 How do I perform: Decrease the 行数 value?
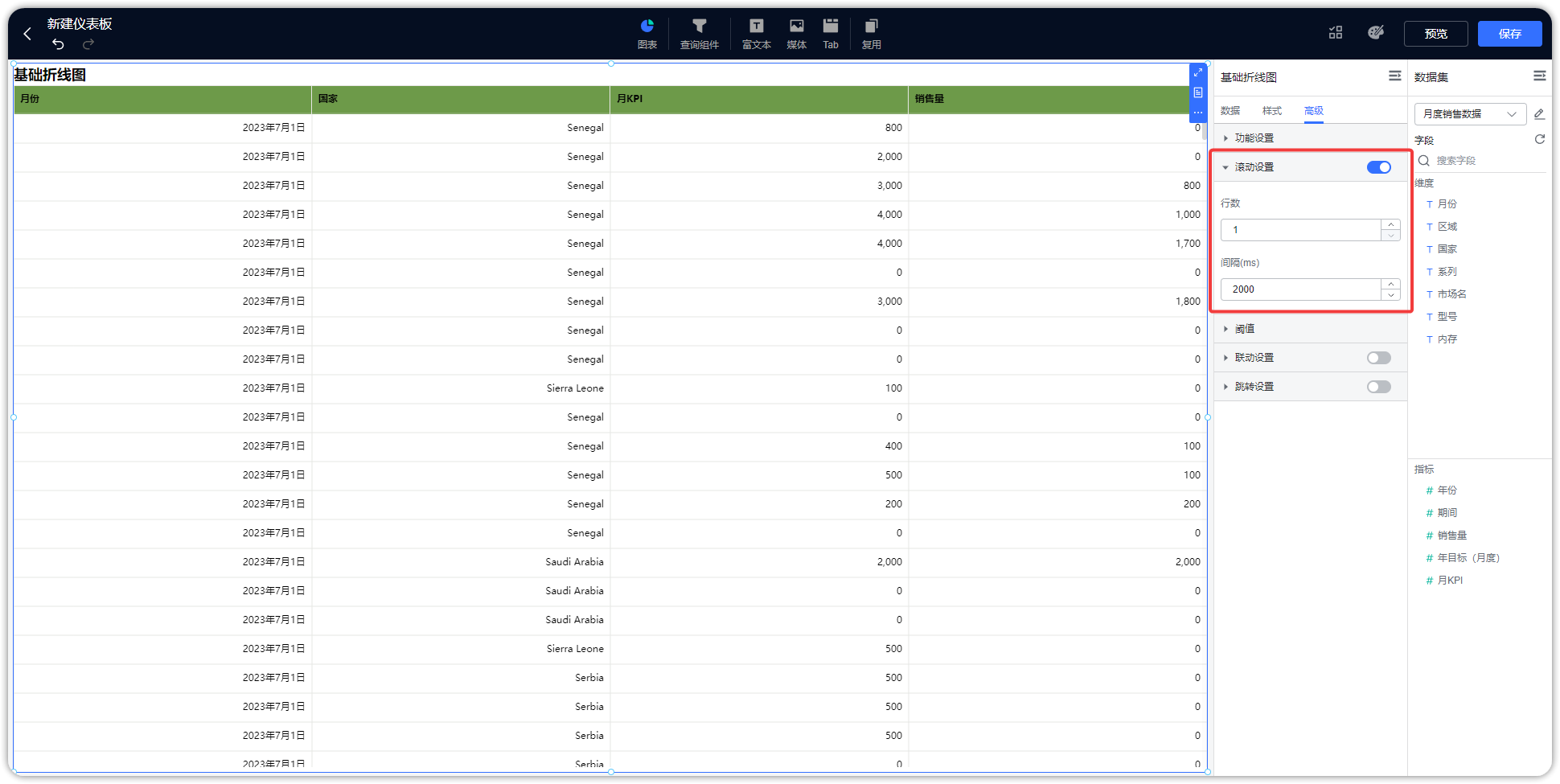[1391, 236]
